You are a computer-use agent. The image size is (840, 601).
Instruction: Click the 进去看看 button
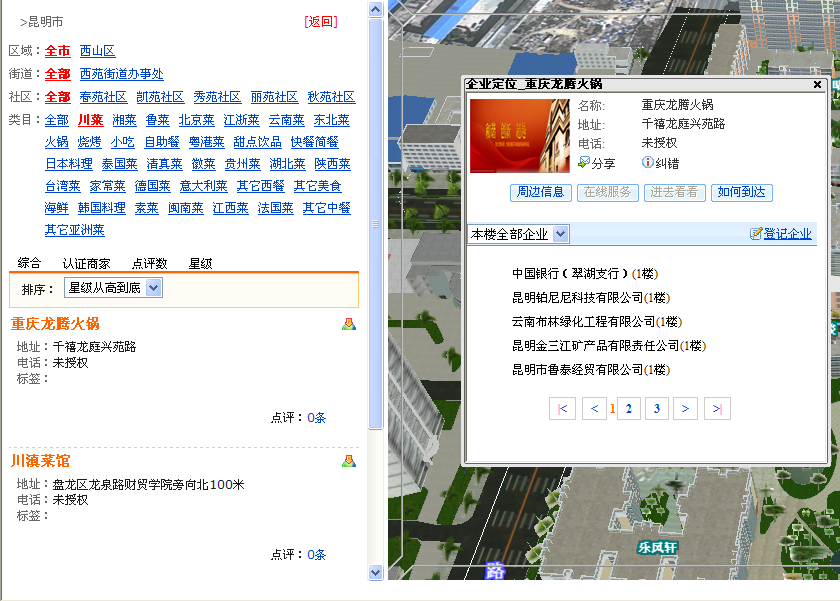point(674,192)
